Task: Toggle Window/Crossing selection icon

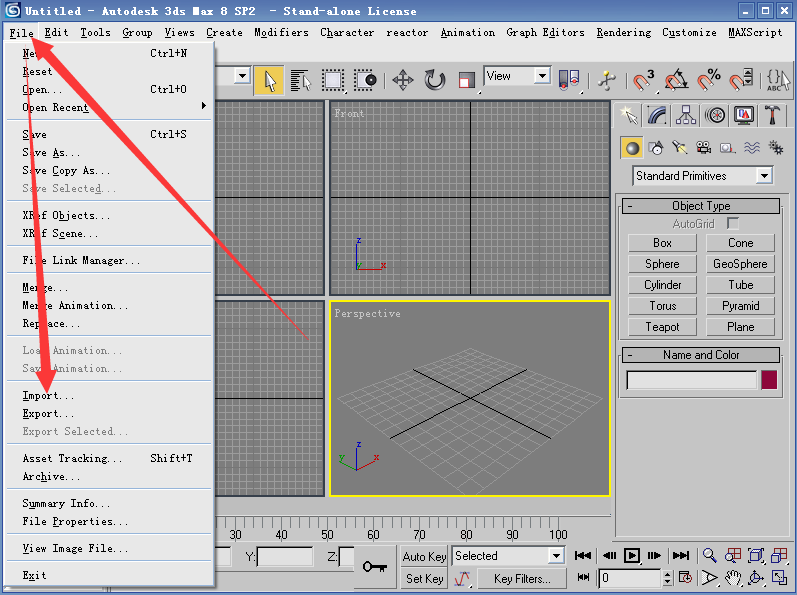Action: pos(365,80)
